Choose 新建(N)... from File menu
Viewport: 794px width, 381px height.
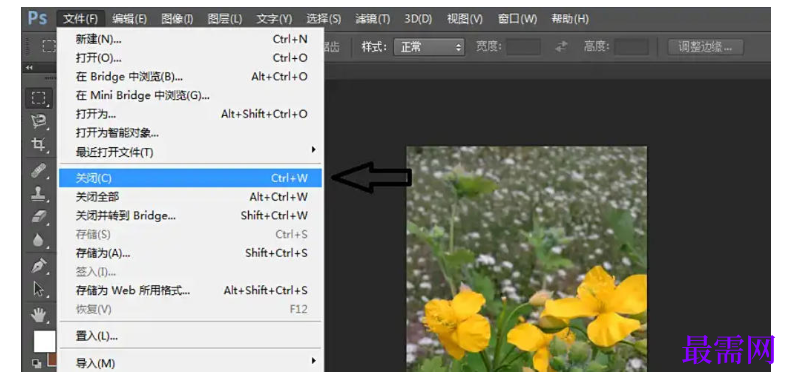click(x=190, y=39)
